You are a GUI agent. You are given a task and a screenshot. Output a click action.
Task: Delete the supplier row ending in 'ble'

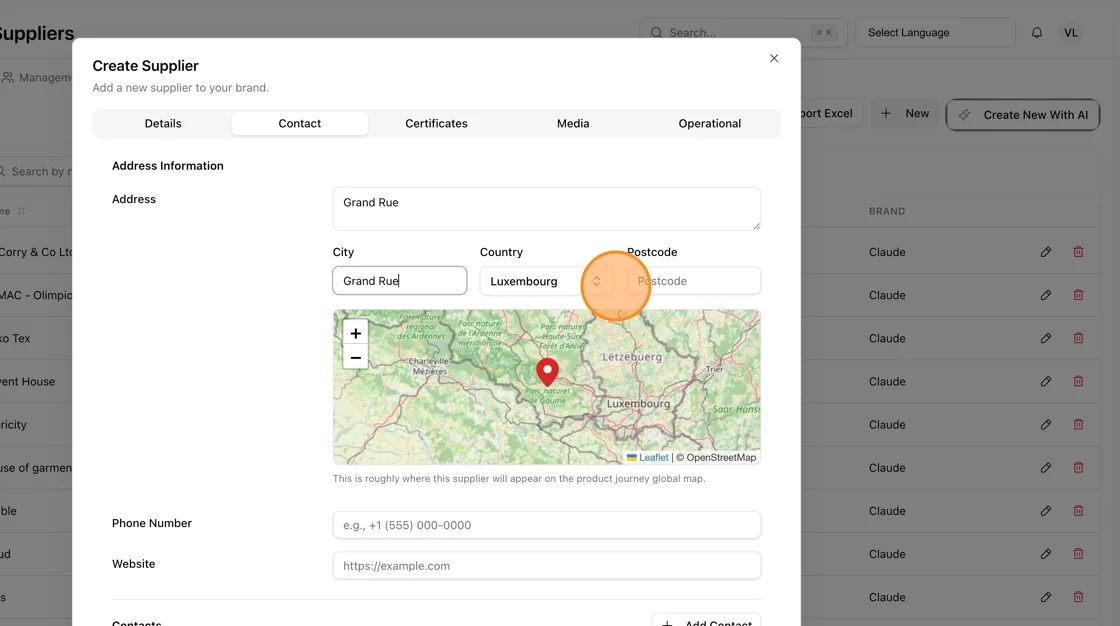(x=1079, y=510)
